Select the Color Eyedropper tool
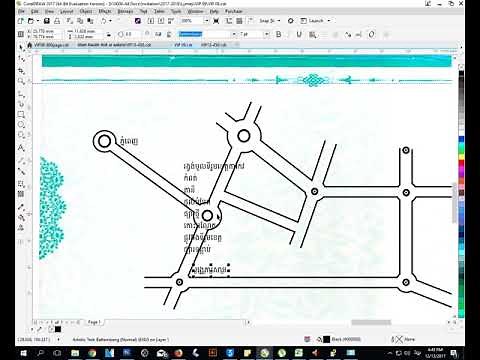Viewport: 480px width, 360px height. (21, 207)
